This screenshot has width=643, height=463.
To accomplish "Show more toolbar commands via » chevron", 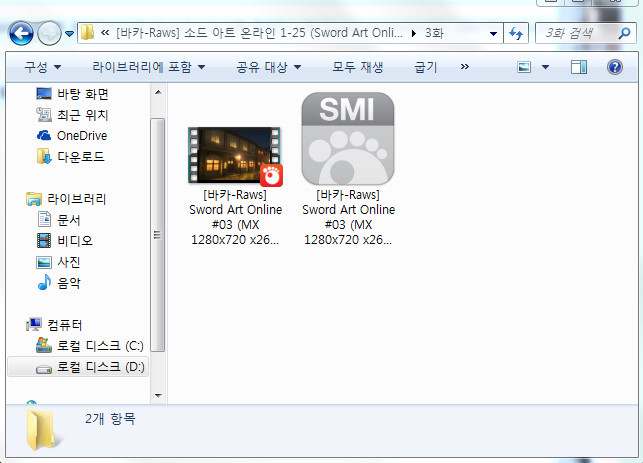I will 464,66.
